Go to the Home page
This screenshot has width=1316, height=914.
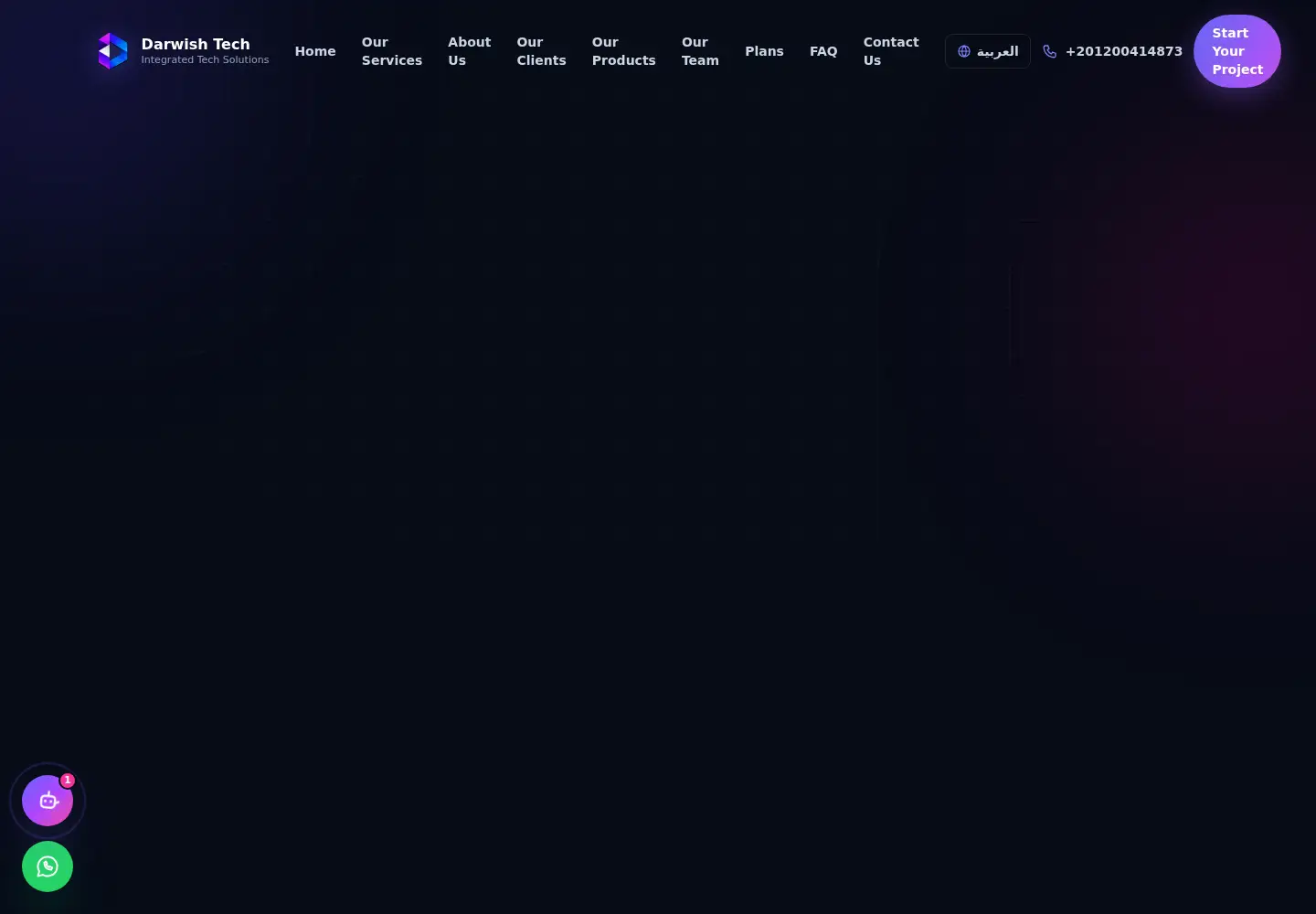click(x=315, y=51)
